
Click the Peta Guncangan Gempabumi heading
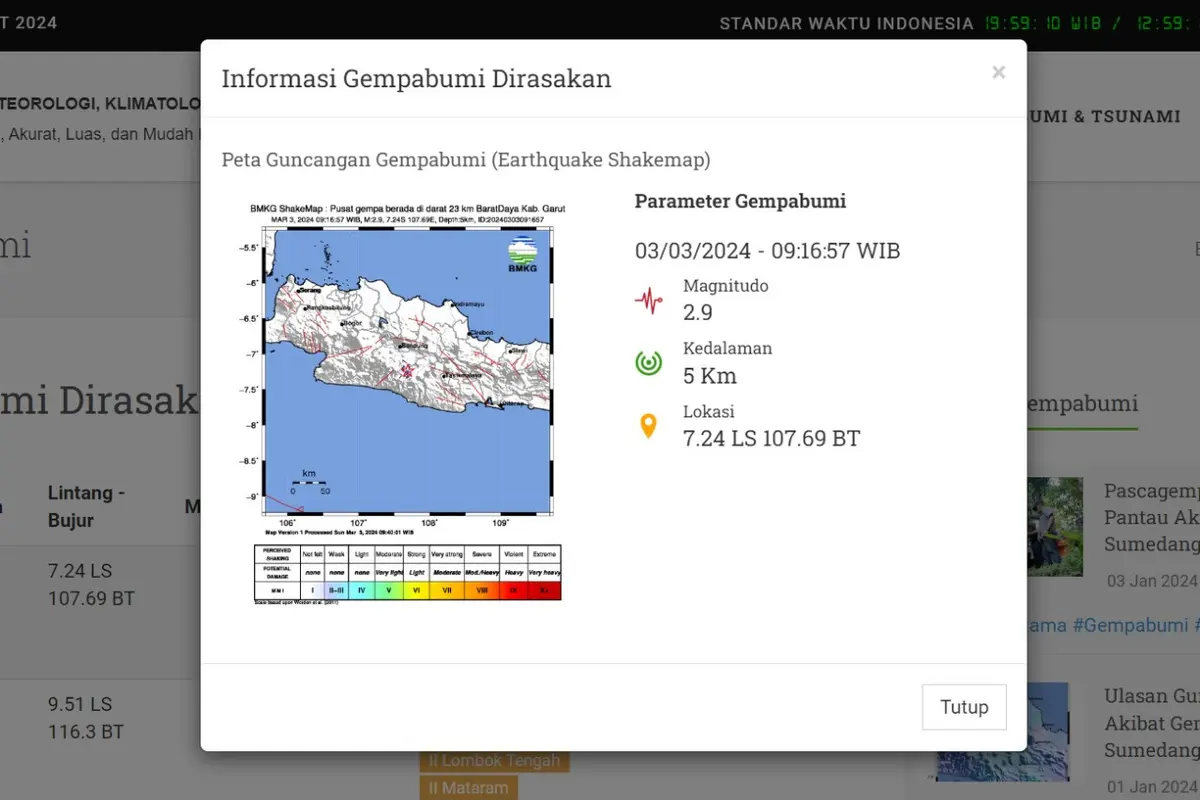[466, 160]
